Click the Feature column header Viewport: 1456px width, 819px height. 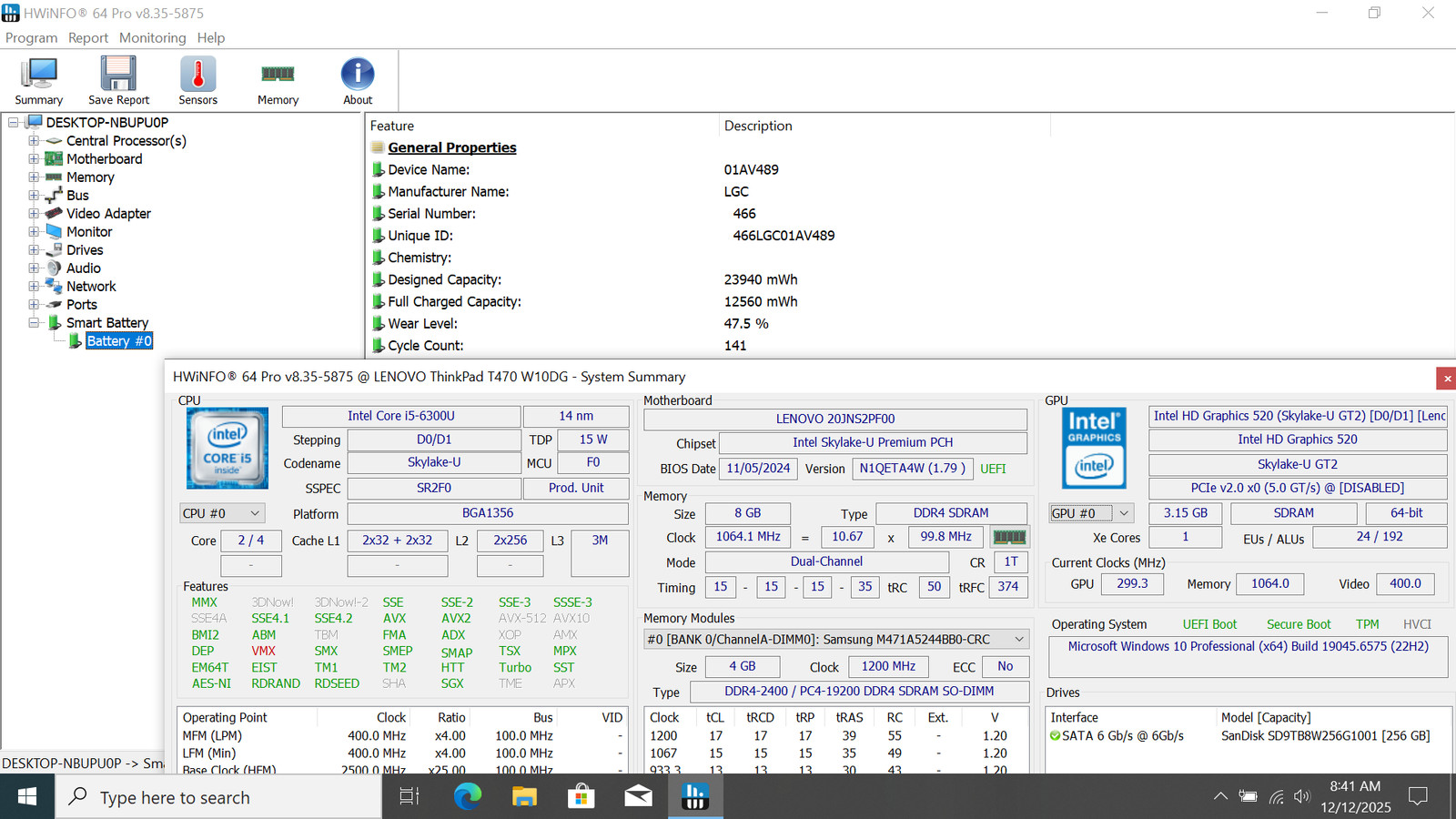point(542,126)
